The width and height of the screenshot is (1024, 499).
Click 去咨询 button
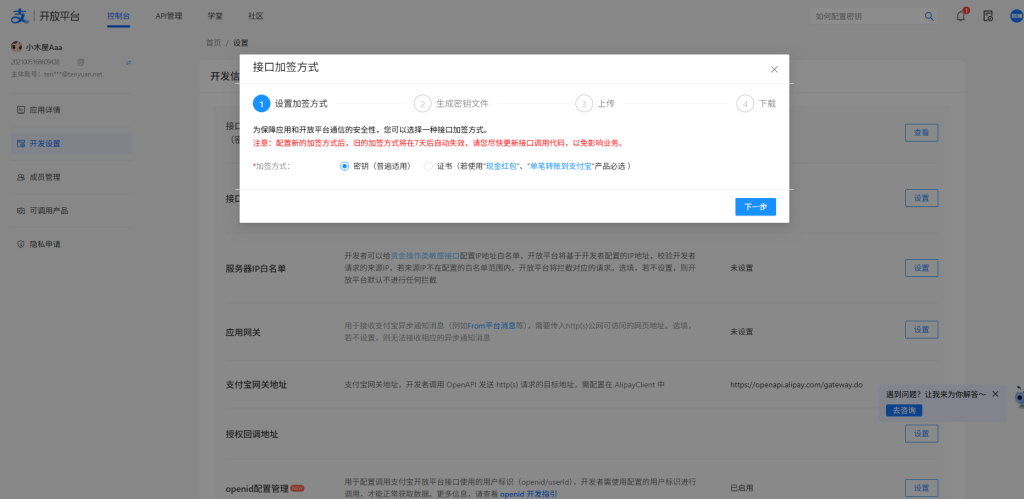point(904,411)
